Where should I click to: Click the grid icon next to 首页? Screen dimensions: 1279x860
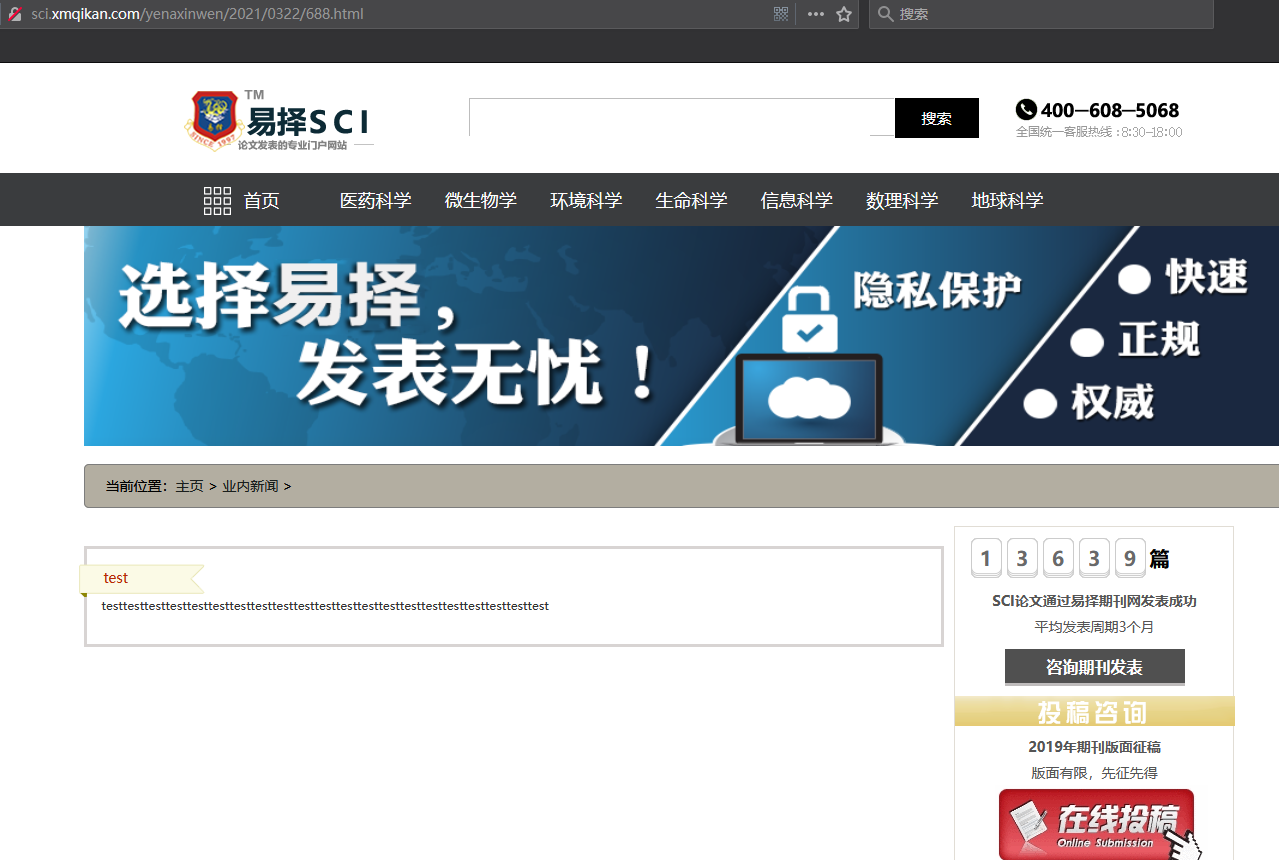point(216,199)
